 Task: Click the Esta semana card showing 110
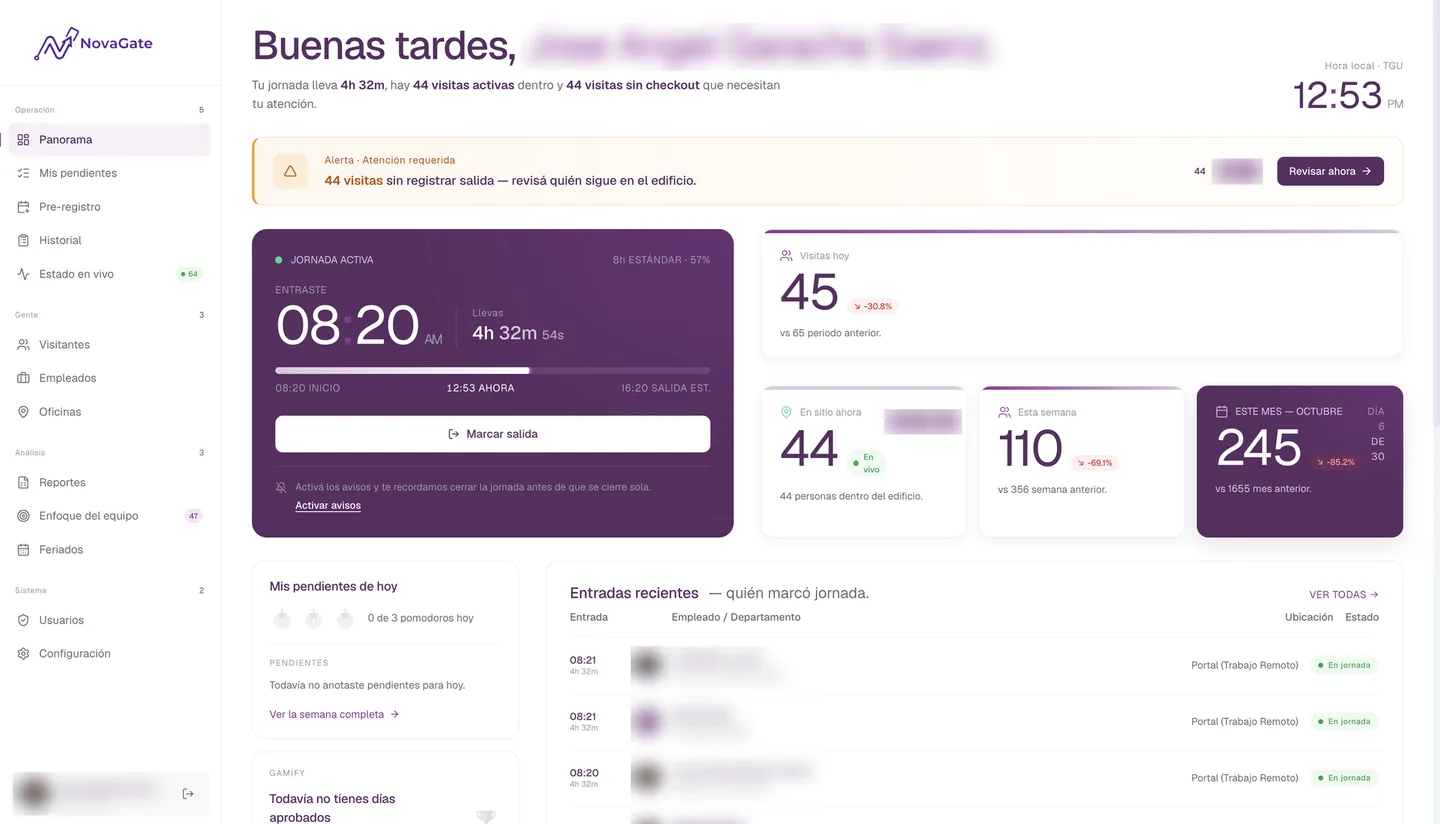[x=1082, y=461]
